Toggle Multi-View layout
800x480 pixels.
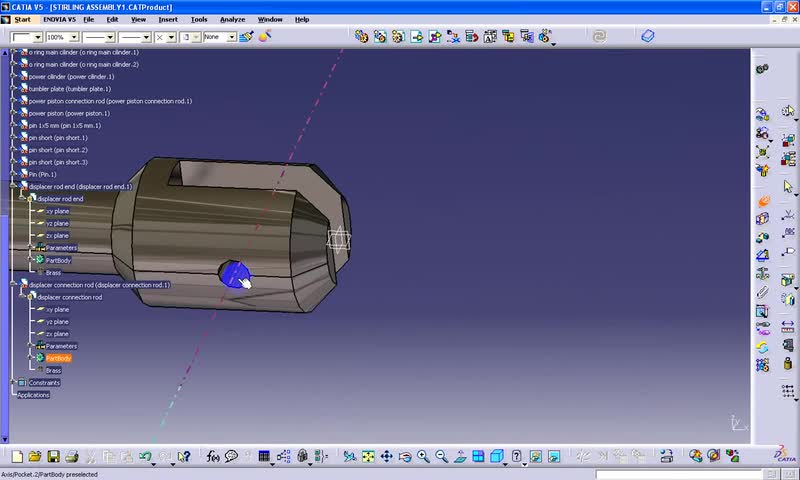tap(478, 456)
